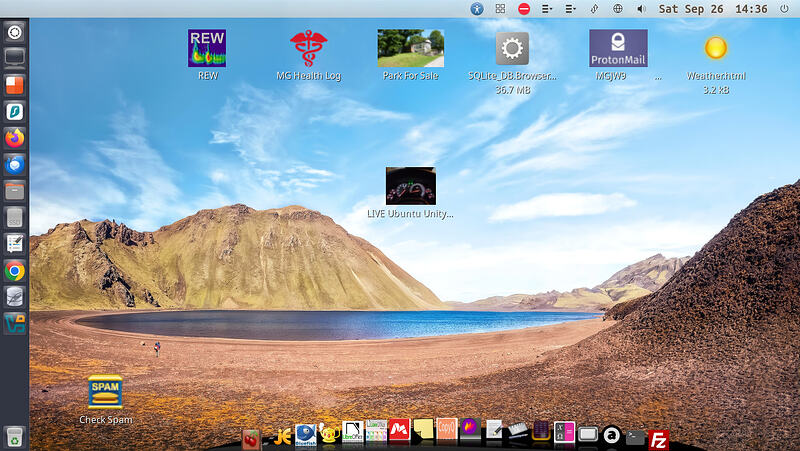Screen dimensions: 800x451
Task: Launch the pink calculator icon in dock
Action: click(x=564, y=432)
